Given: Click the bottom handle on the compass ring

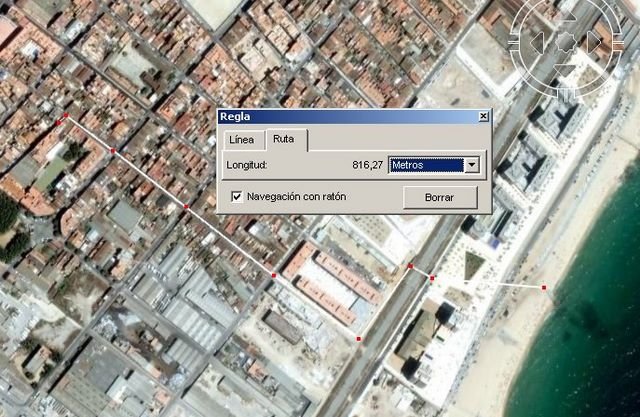Looking at the screenshot, I should (566, 95).
